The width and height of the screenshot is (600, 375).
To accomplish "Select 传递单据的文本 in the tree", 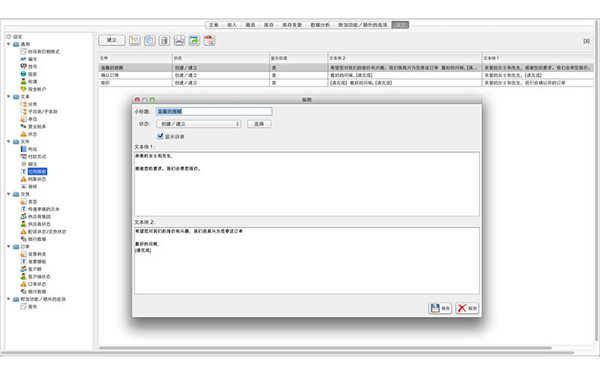I will pyautogui.click(x=44, y=209).
